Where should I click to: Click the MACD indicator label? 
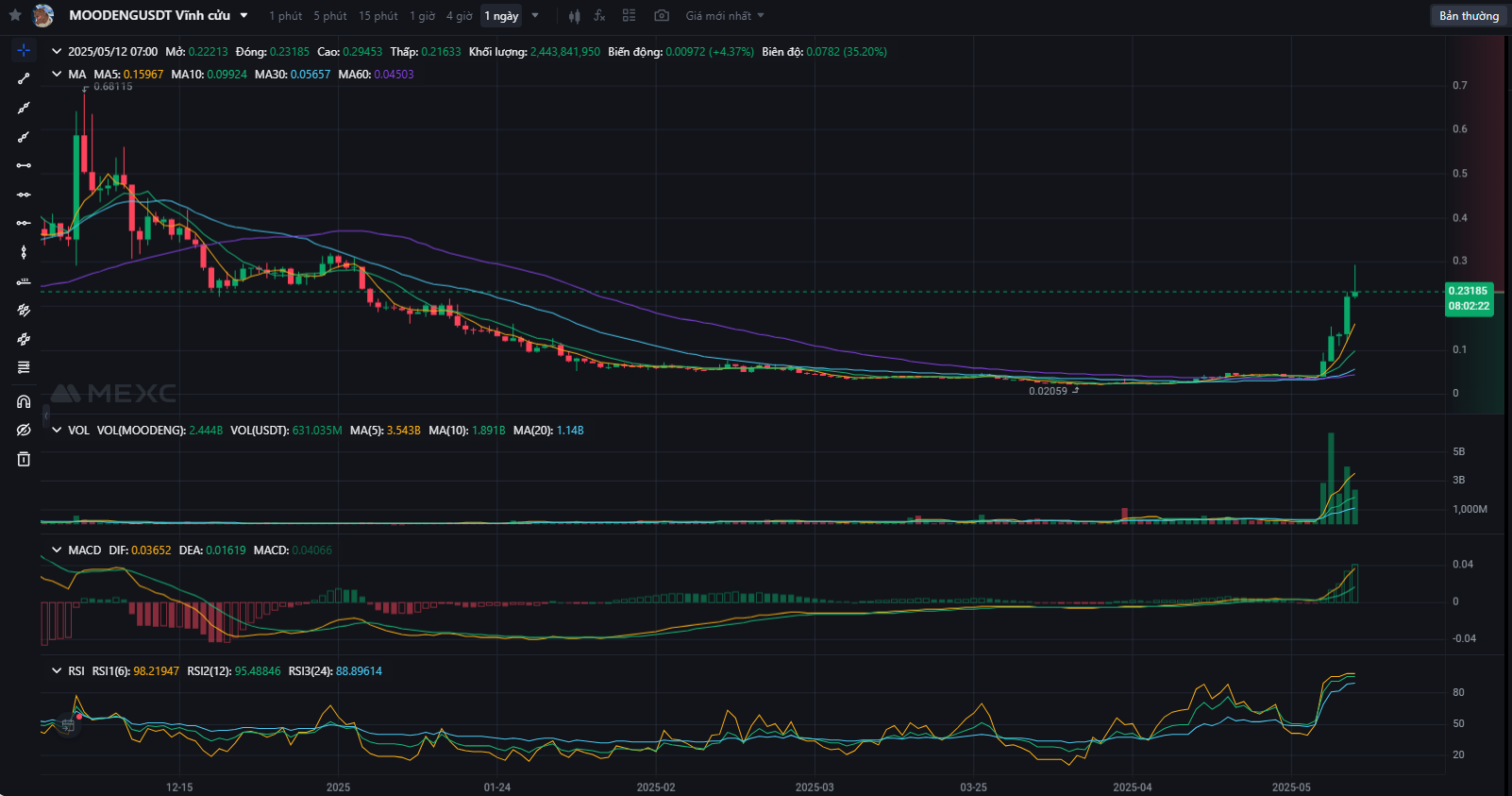pos(84,550)
